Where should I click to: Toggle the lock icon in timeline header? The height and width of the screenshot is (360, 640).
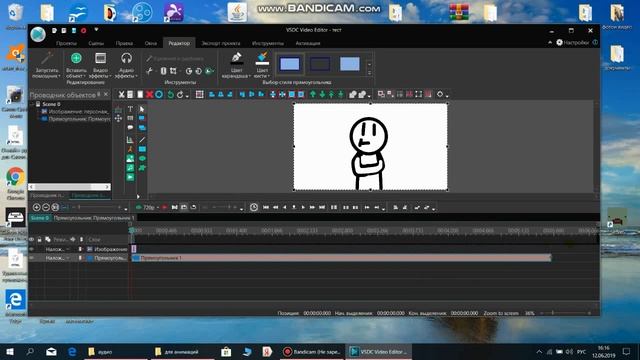click(x=39, y=240)
